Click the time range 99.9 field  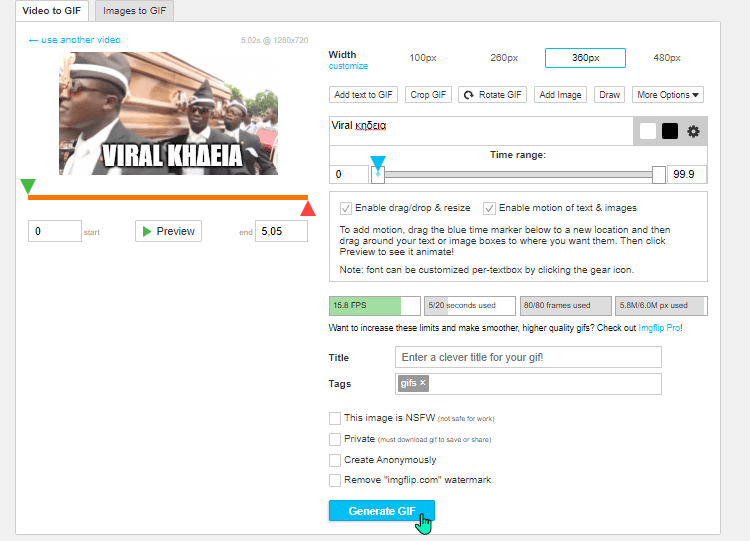pyautogui.click(x=687, y=174)
